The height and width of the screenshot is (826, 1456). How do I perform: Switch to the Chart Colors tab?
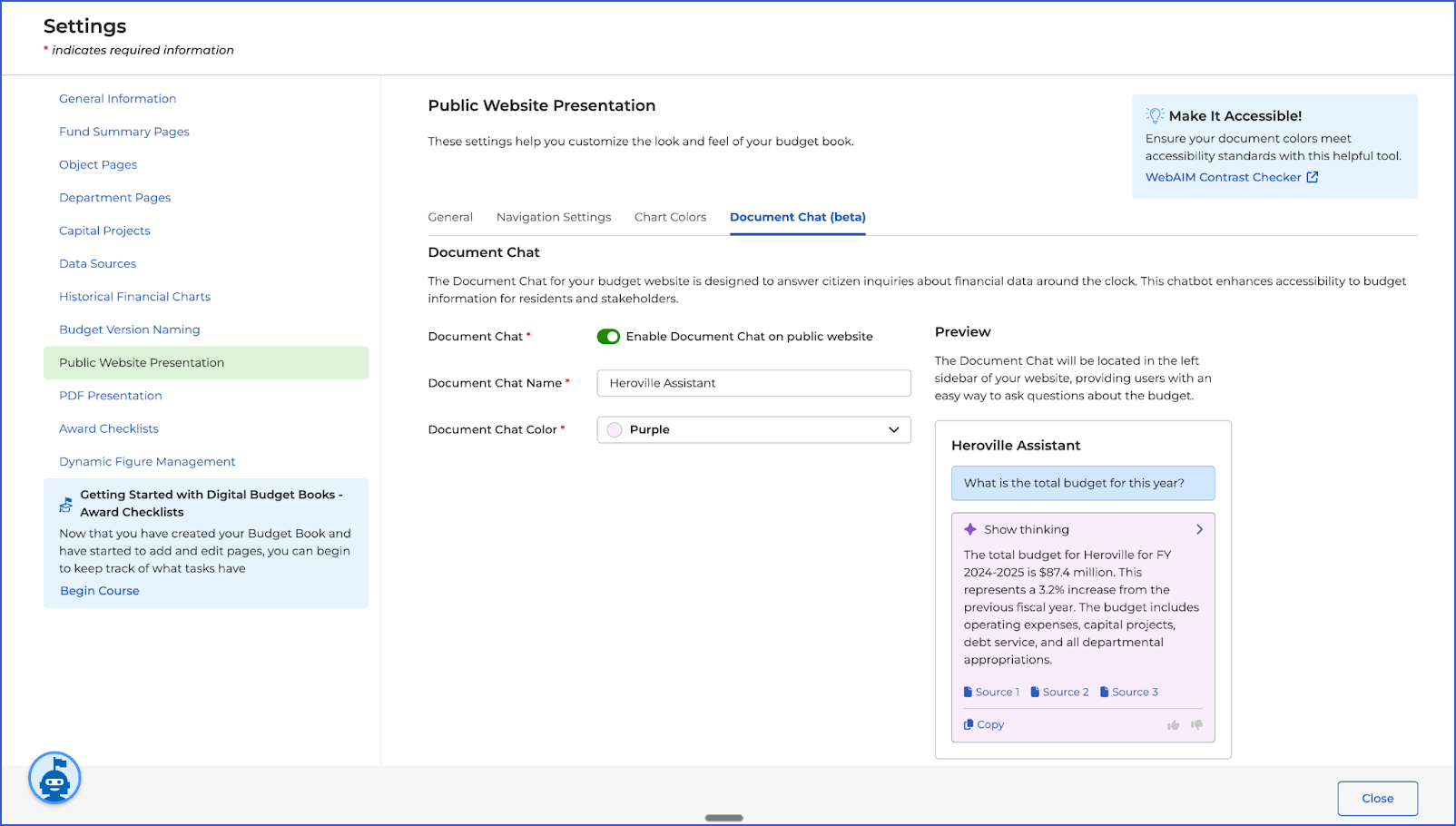(x=670, y=217)
